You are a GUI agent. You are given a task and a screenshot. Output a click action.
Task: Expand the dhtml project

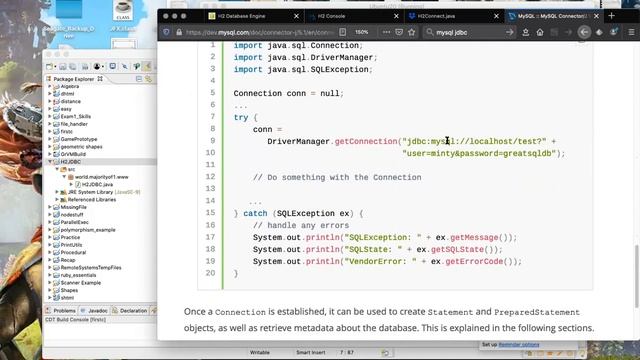tap(50, 94)
